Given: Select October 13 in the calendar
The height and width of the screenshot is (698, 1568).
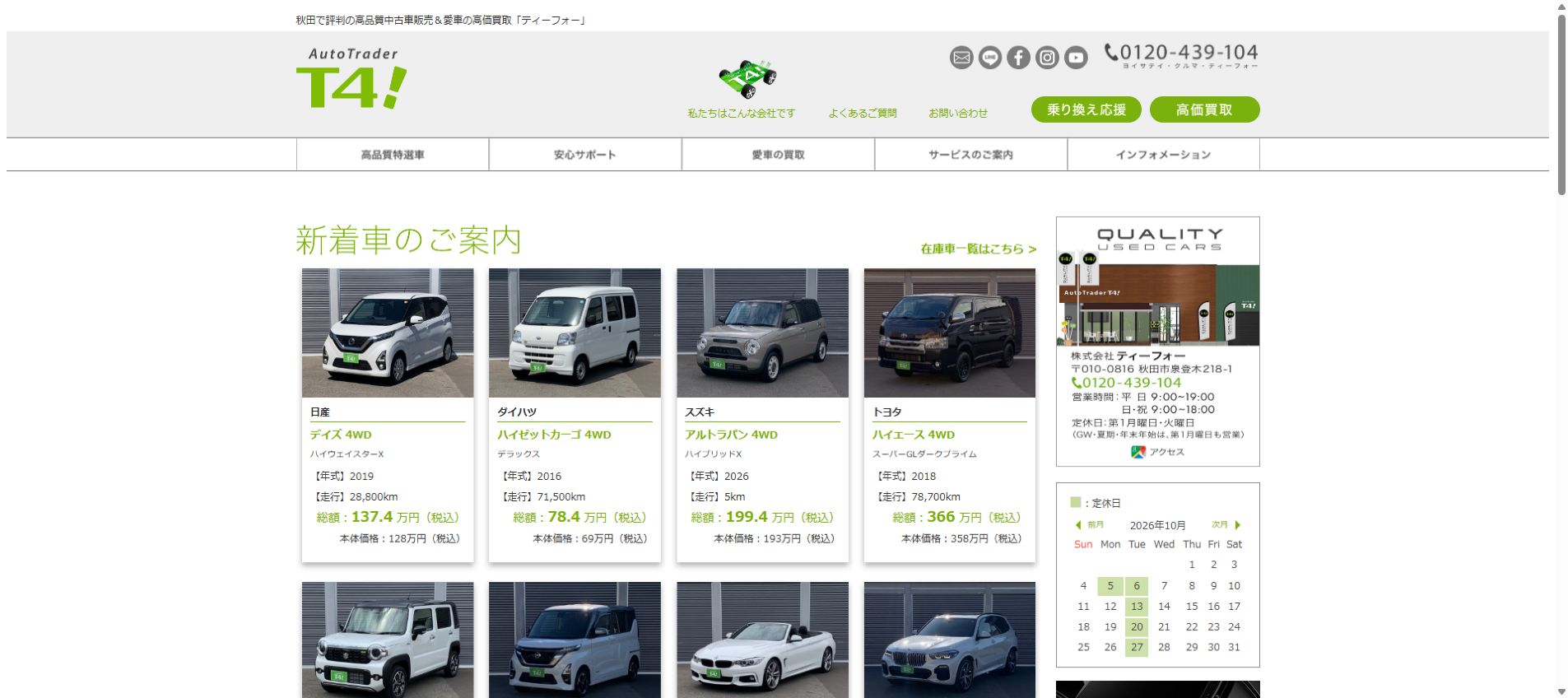Looking at the screenshot, I should pos(1137,607).
